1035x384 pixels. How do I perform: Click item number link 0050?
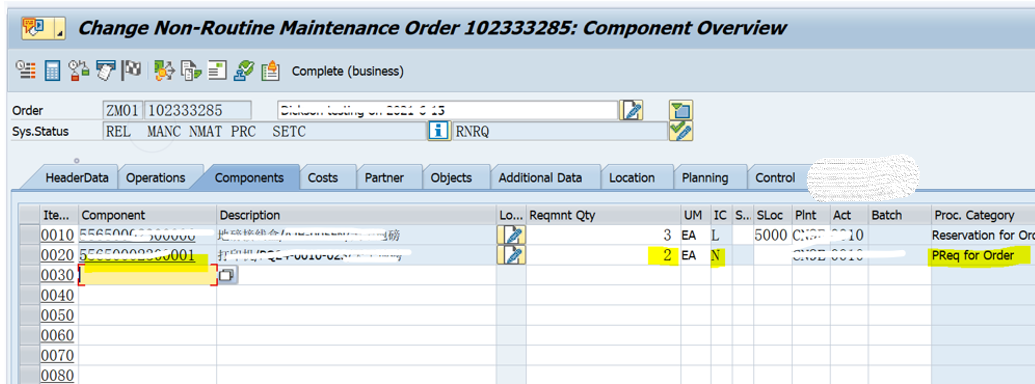click(x=57, y=315)
